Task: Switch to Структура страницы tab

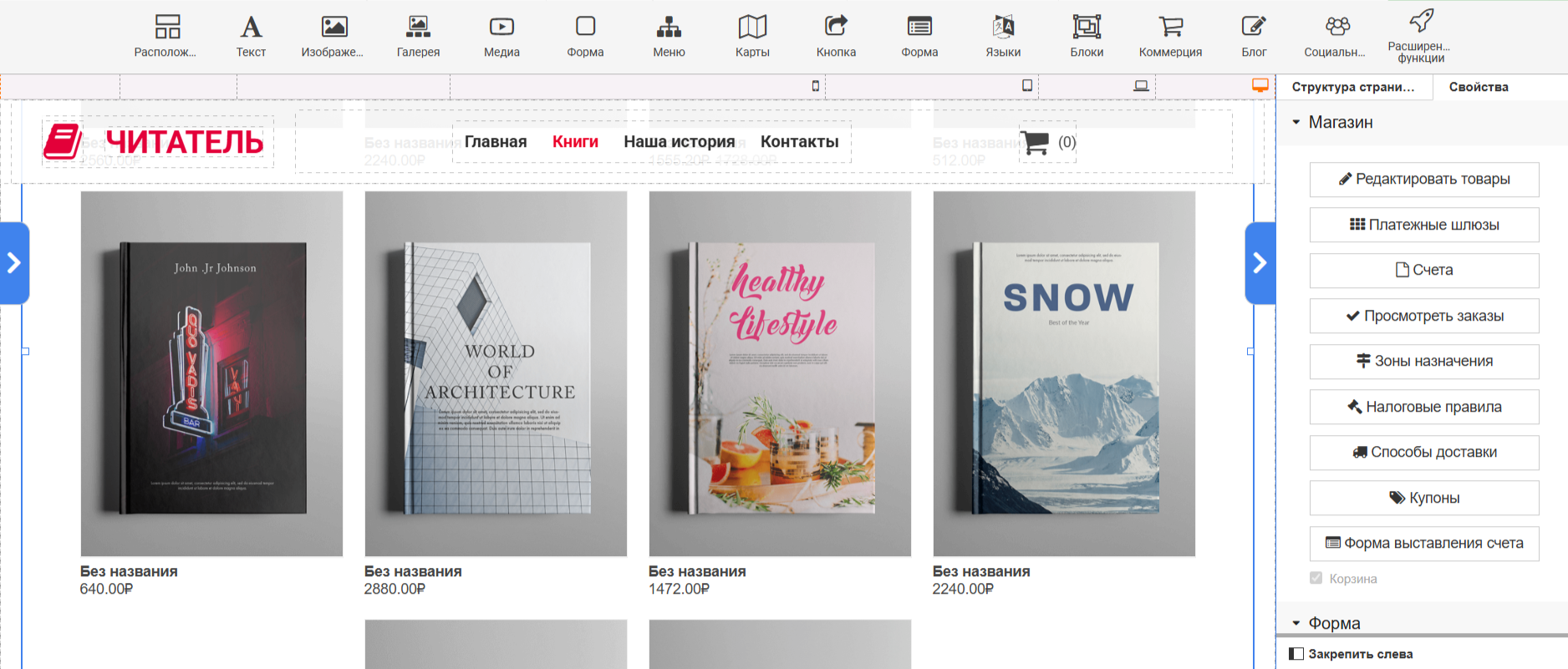Action: tap(1353, 87)
